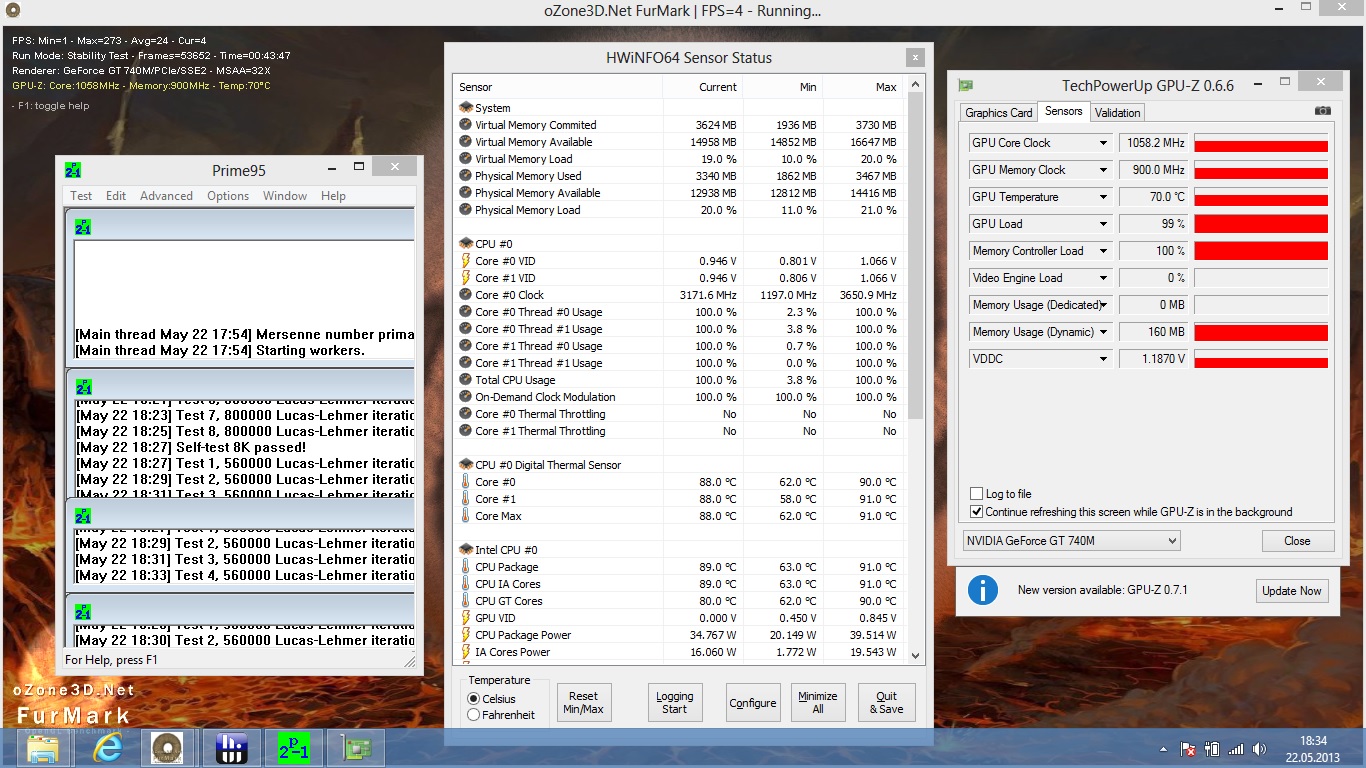Click the CPU #0 Digital Thermal Sensor group icon
1366x768 pixels.
pos(466,465)
